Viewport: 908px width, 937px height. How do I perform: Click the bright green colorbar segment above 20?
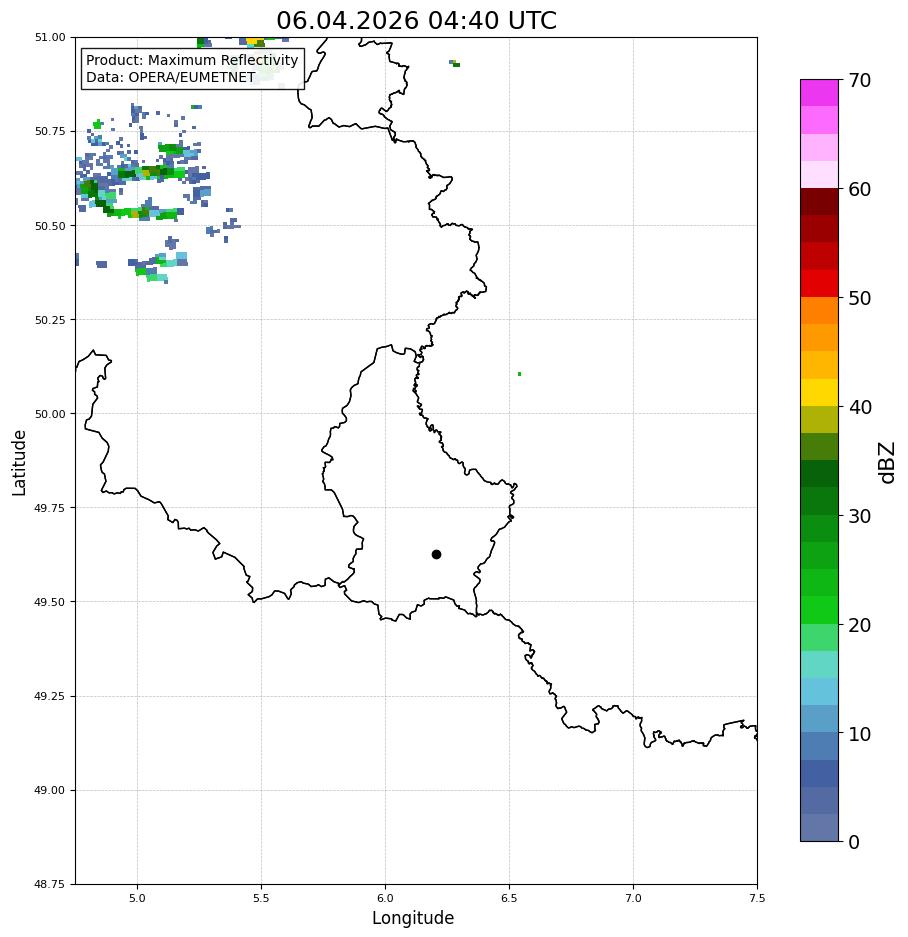coord(820,610)
